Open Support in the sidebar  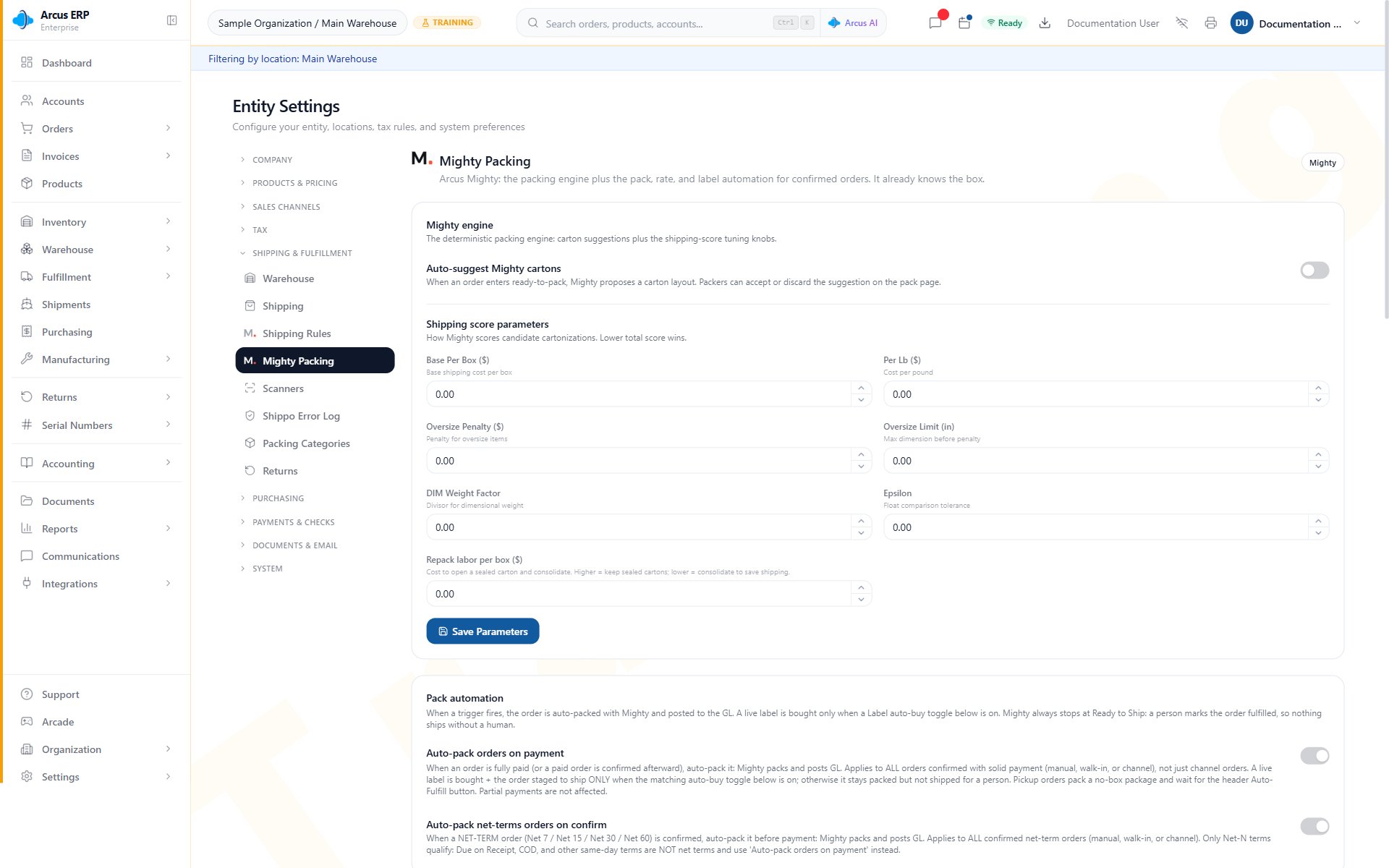pyautogui.click(x=95, y=694)
